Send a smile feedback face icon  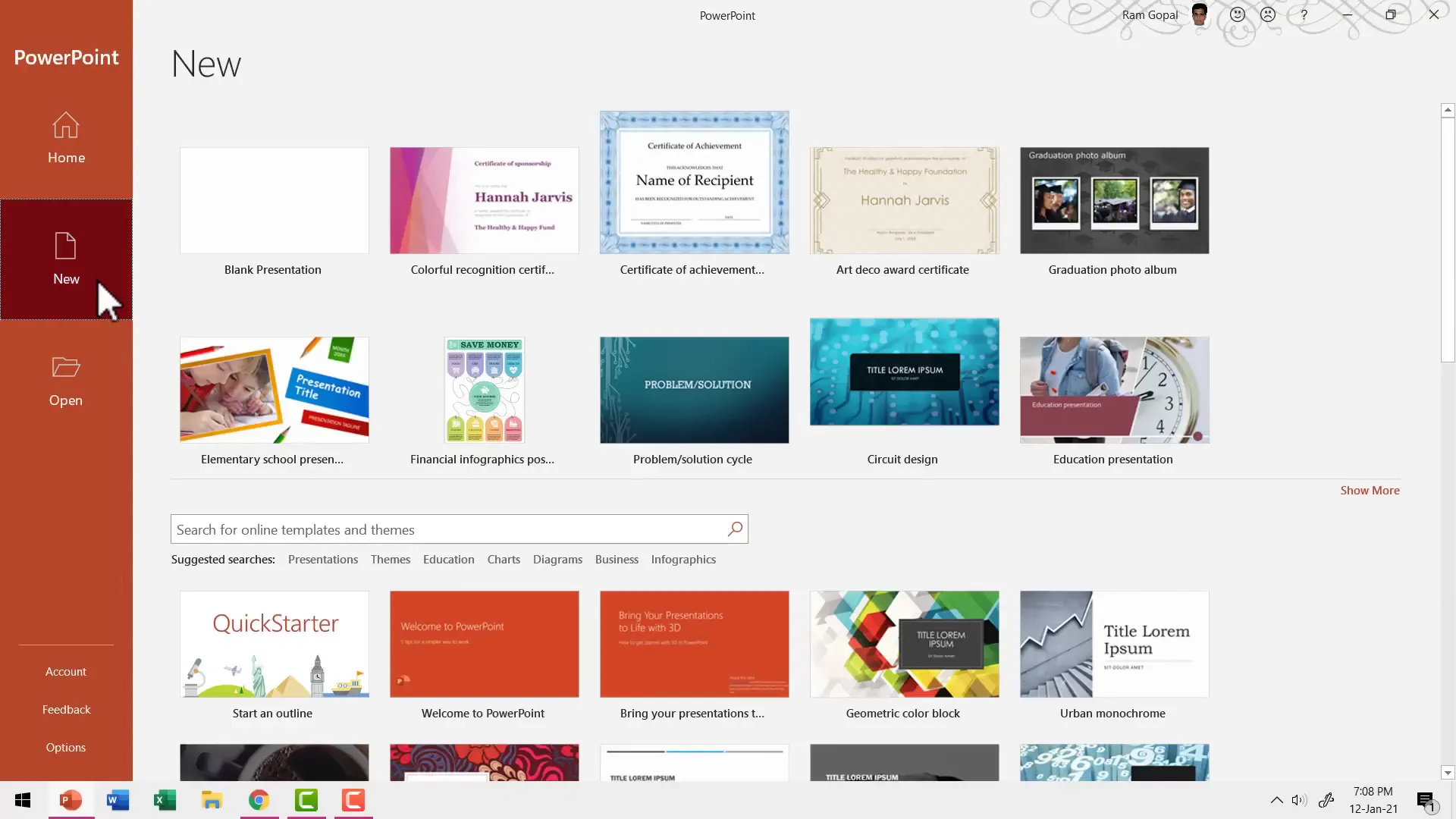coord(1238,14)
